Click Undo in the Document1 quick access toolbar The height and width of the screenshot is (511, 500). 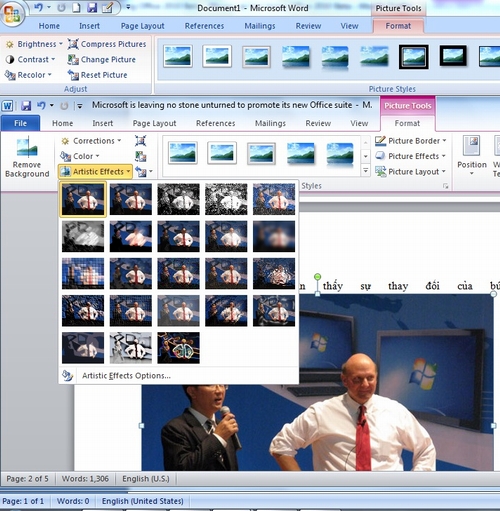point(38,7)
